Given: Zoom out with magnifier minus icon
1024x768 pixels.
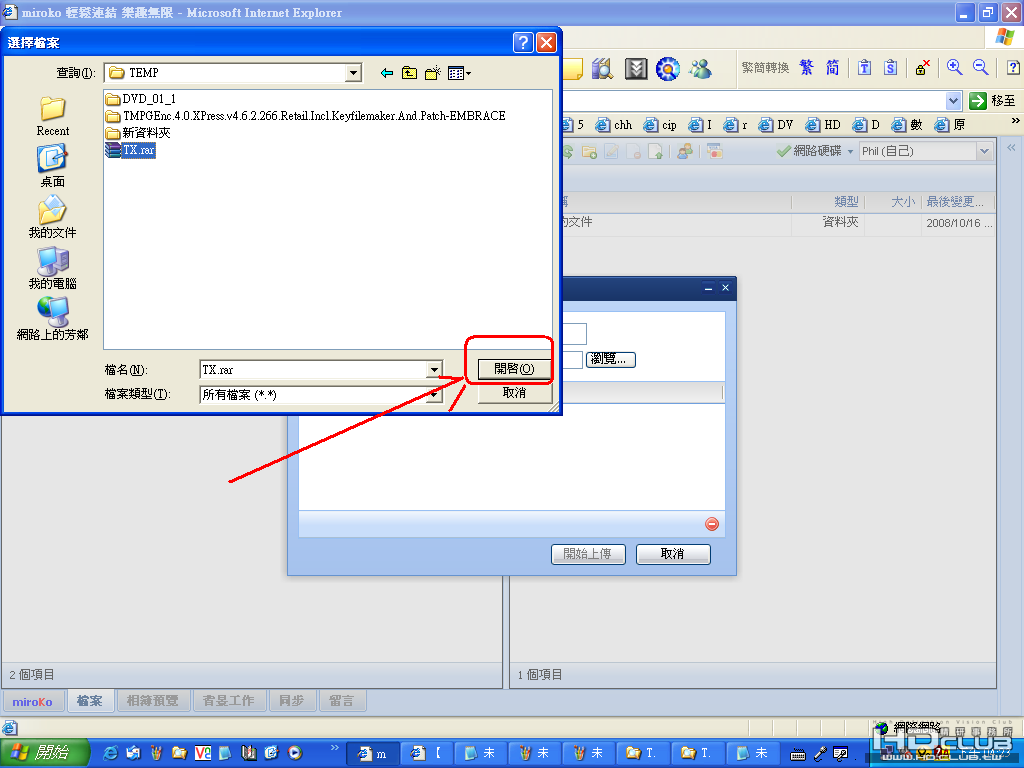Looking at the screenshot, I should [x=980, y=67].
